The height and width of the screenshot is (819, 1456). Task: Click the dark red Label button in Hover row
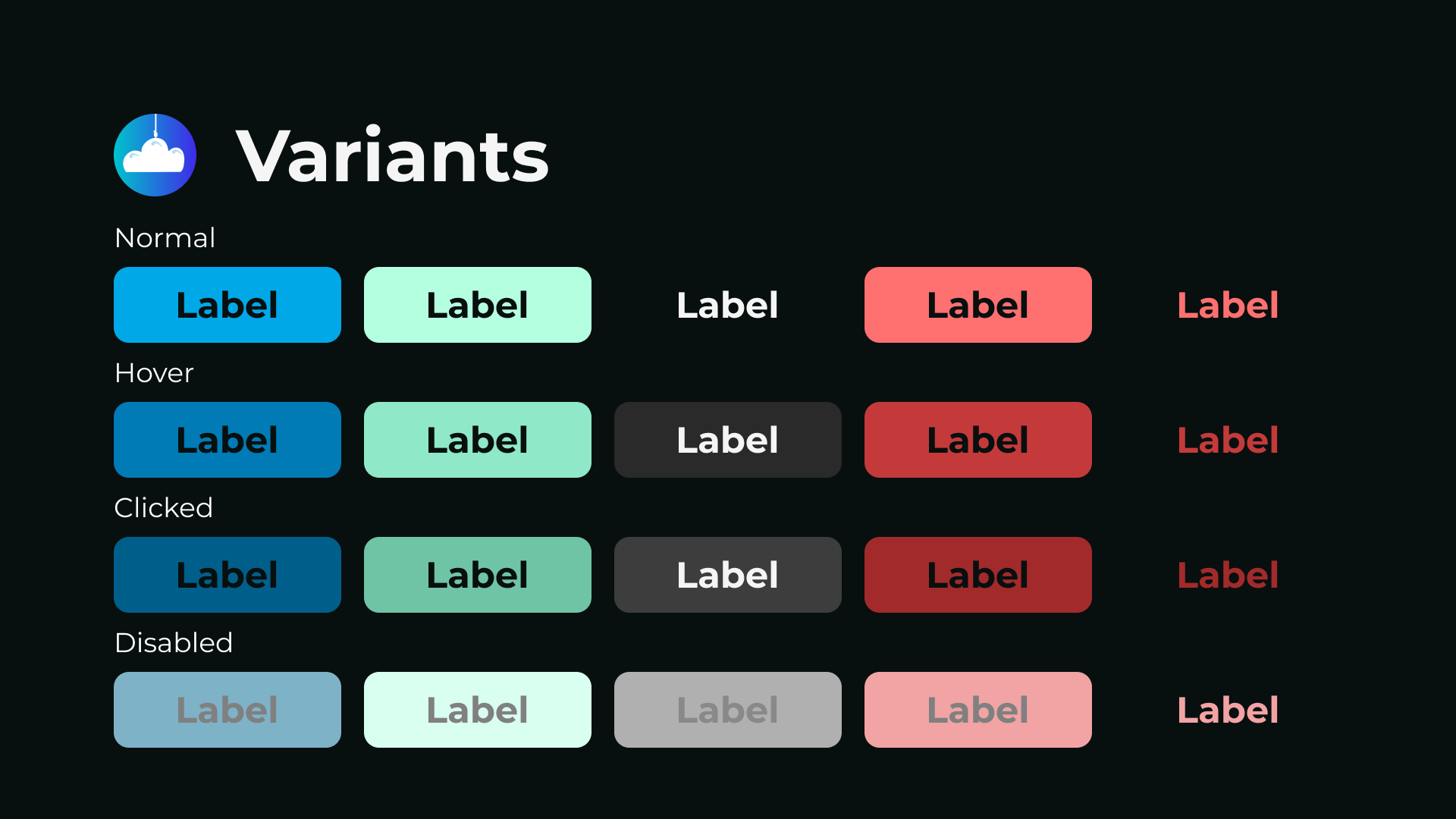pyautogui.click(x=977, y=440)
